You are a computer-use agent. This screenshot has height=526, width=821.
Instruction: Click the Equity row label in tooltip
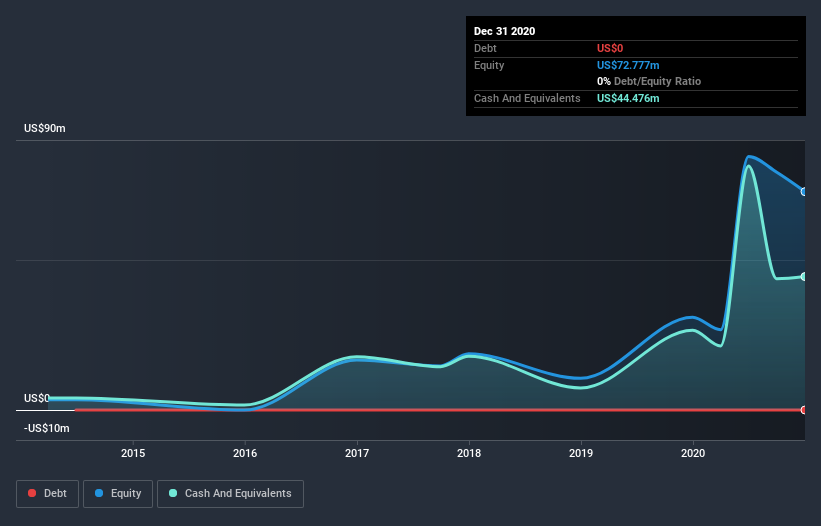[489, 65]
